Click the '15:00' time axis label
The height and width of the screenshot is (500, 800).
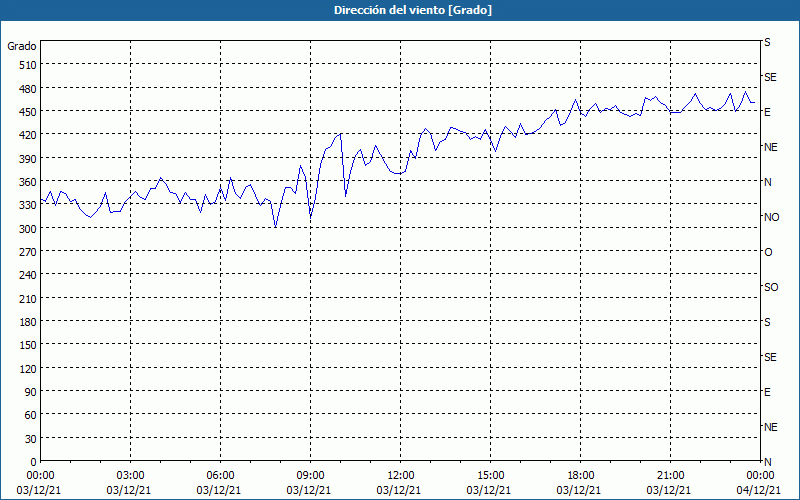[489, 476]
